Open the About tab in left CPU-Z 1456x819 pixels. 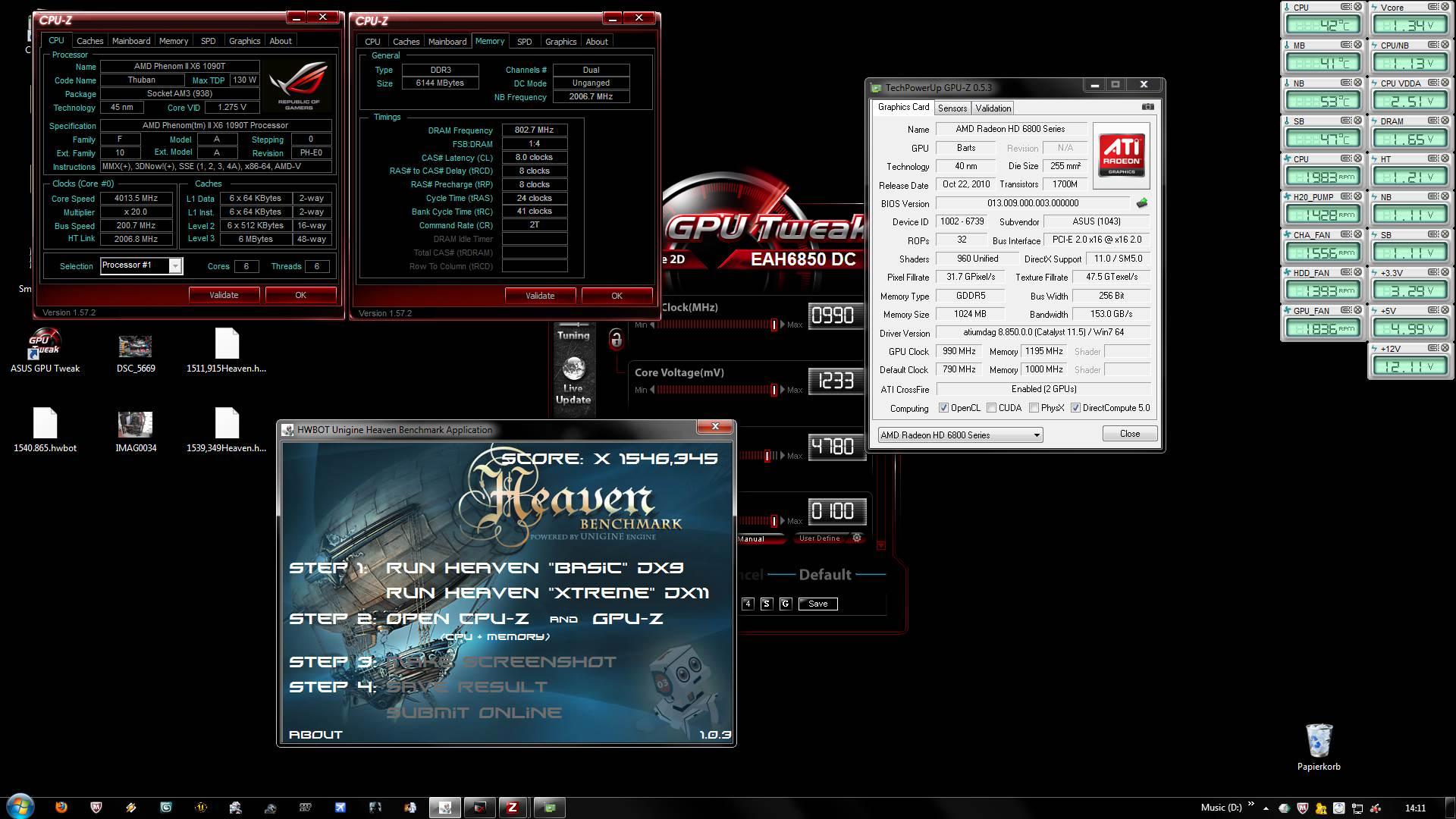coord(281,41)
